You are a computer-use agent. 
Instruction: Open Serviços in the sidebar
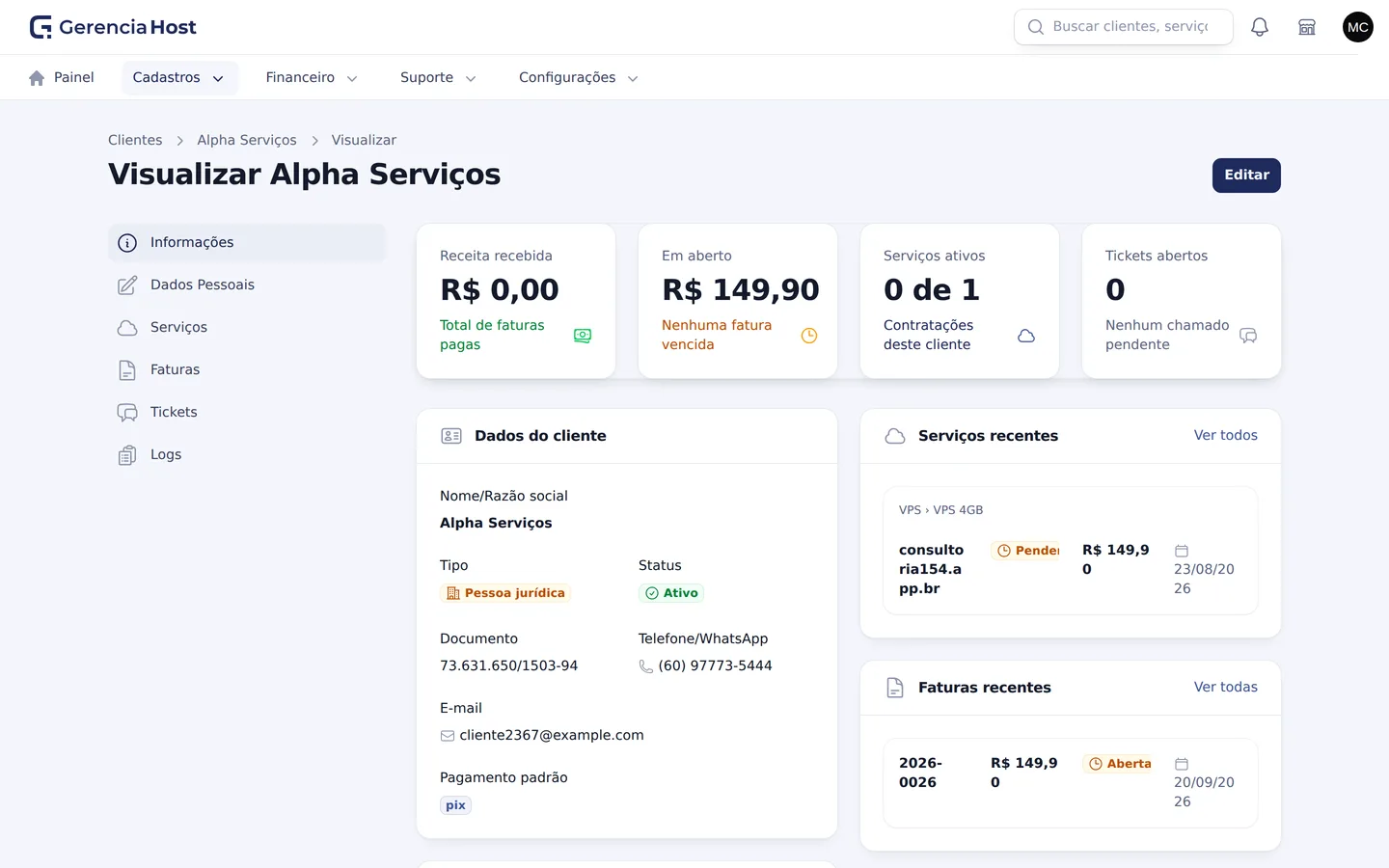click(x=247, y=328)
